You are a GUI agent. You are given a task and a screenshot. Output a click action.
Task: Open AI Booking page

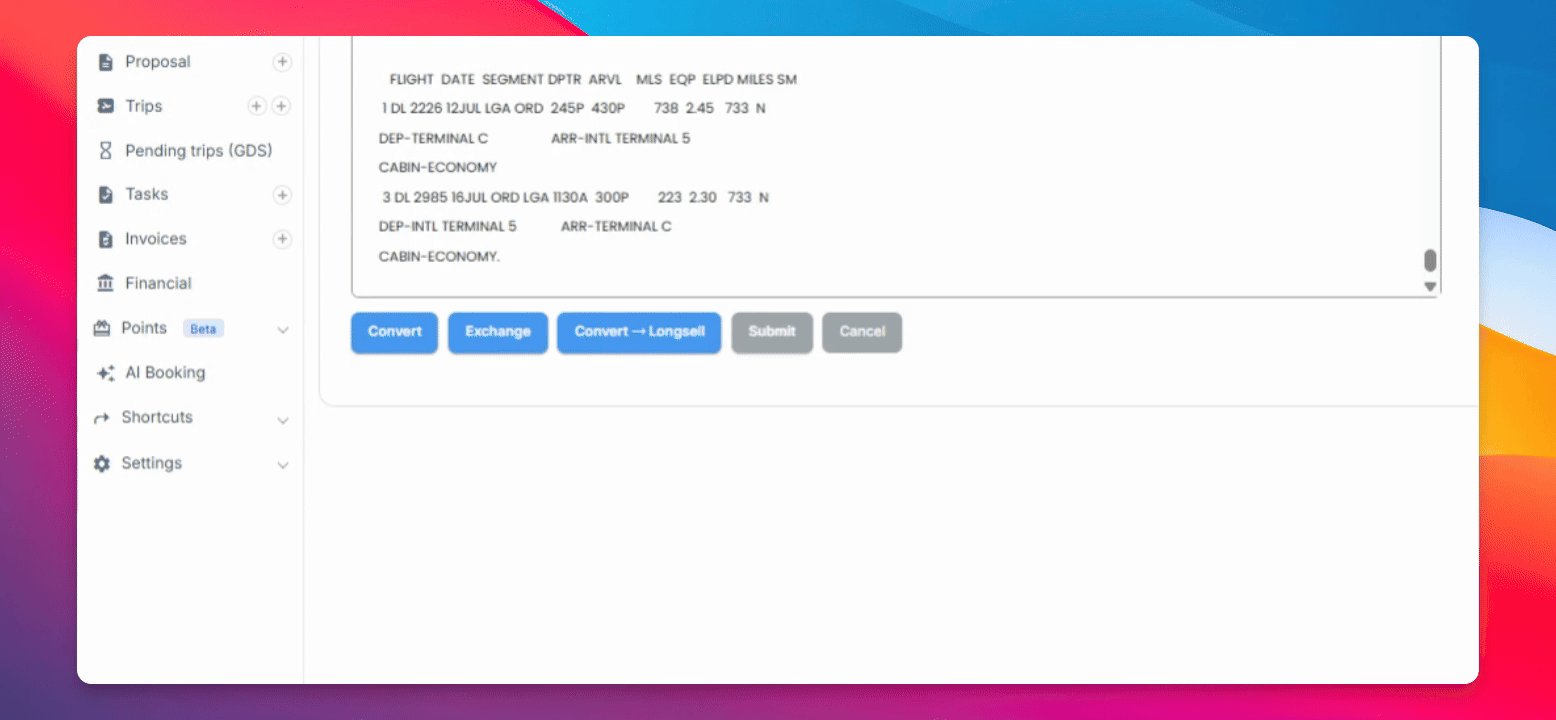click(x=165, y=372)
